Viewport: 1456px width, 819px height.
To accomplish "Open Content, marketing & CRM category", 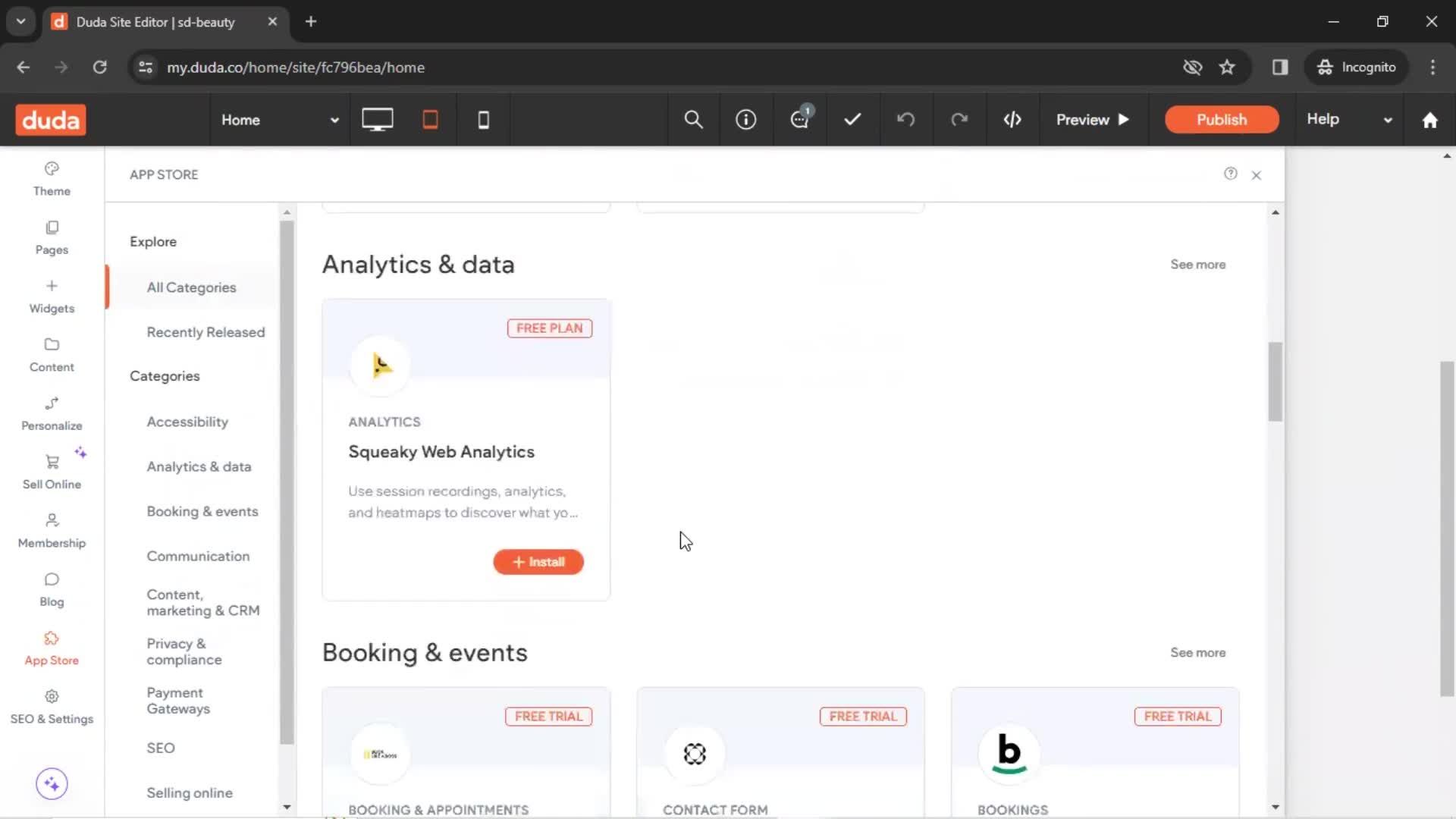I will coord(203,603).
